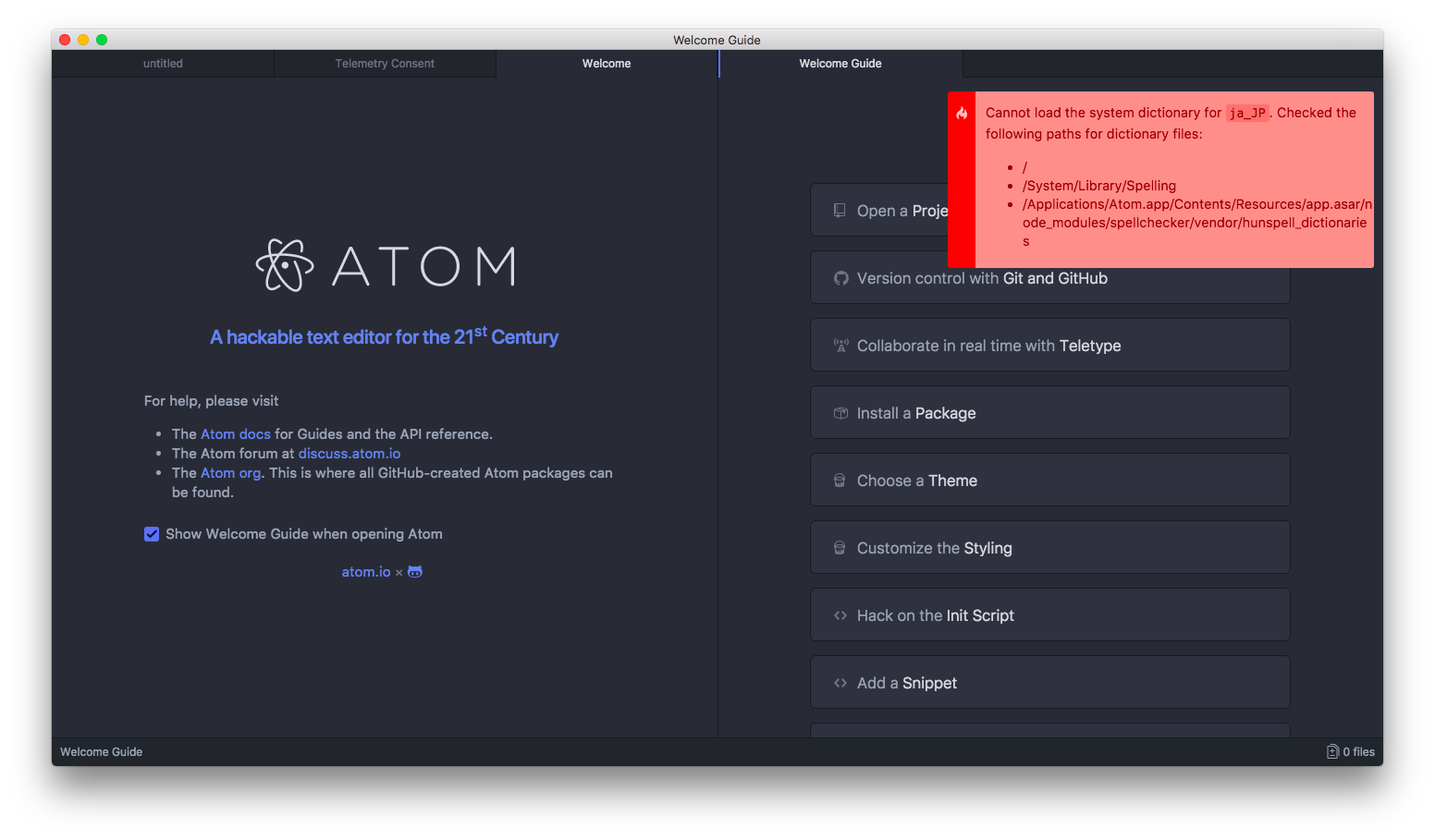Click the code brackets icon on Init Script
Viewport: 1435px width, 840px height.
coord(840,615)
